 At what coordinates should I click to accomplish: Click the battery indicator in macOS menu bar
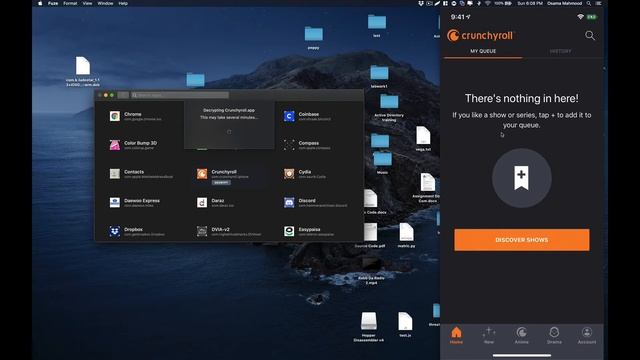[x=503, y=3]
